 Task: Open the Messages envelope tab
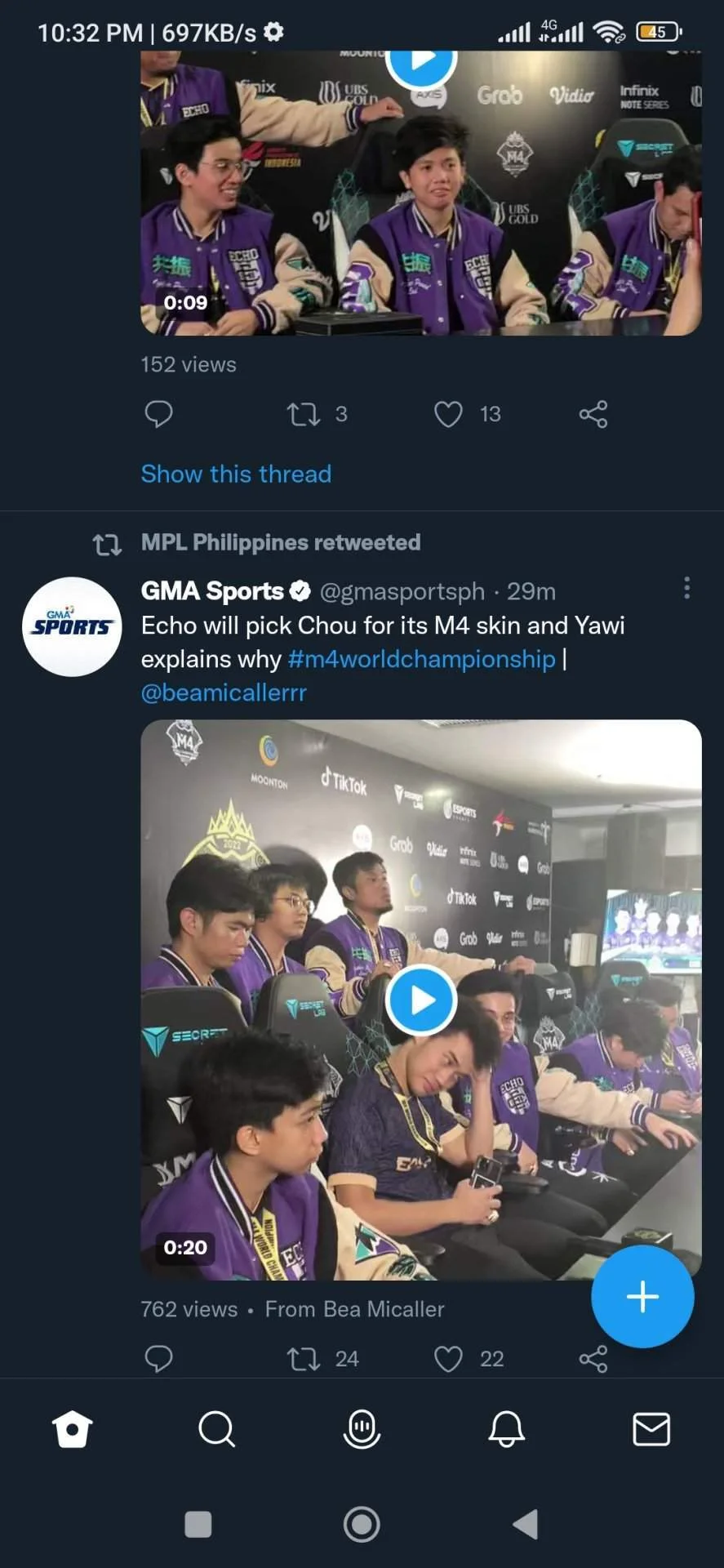coord(651,1429)
